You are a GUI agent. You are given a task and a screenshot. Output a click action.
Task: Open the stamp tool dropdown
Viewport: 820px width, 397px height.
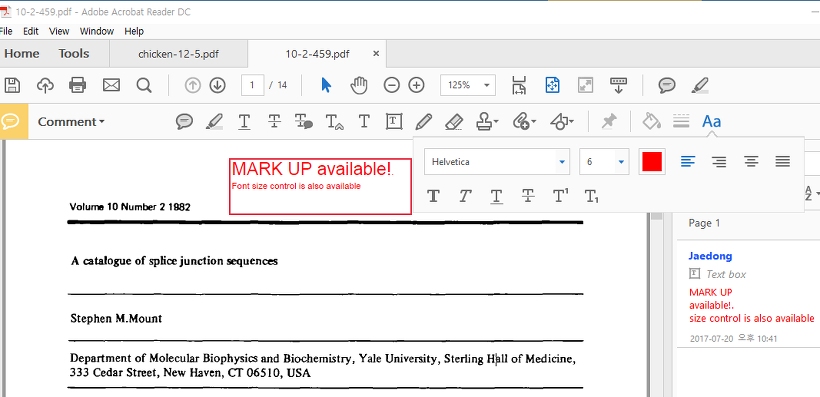(487, 122)
